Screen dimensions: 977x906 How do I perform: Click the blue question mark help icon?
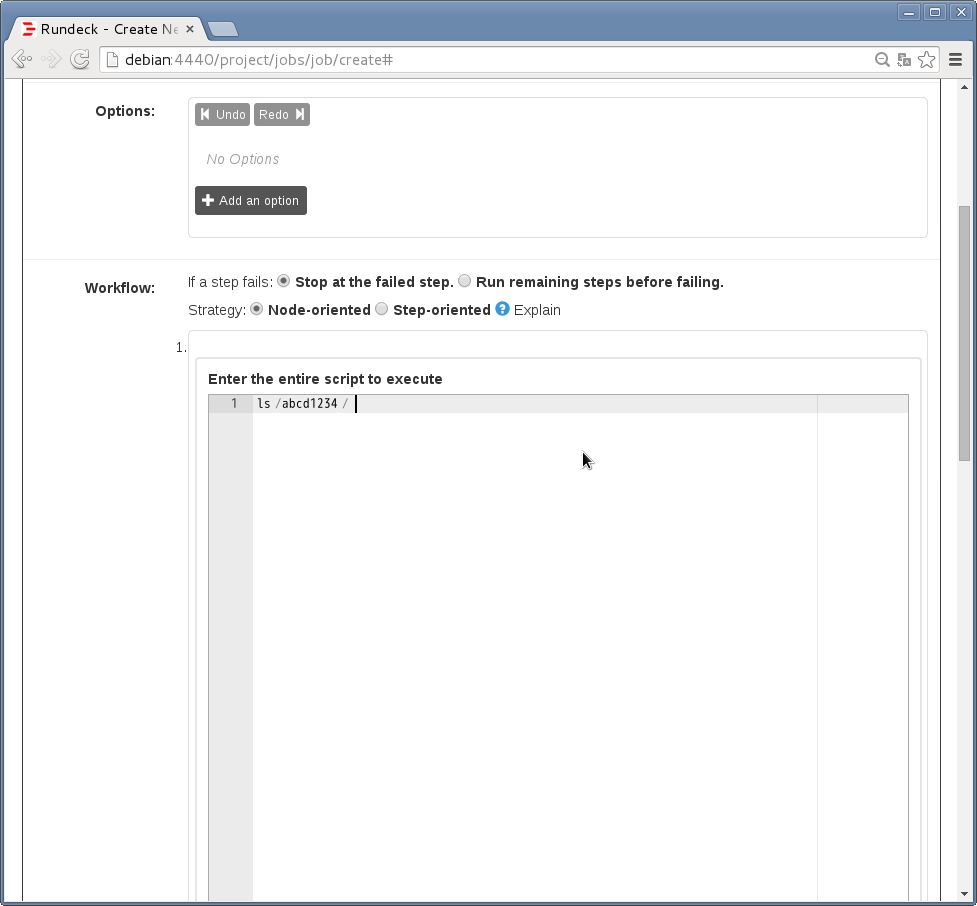point(502,309)
